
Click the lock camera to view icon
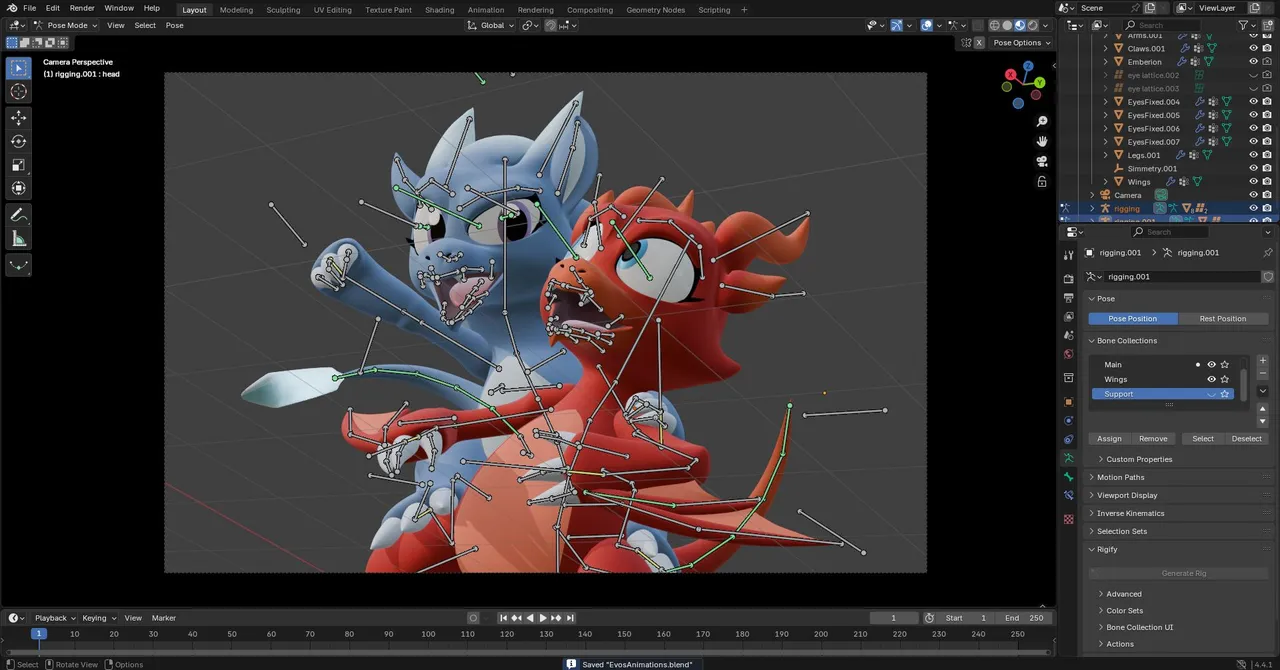pyautogui.click(x=1042, y=181)
